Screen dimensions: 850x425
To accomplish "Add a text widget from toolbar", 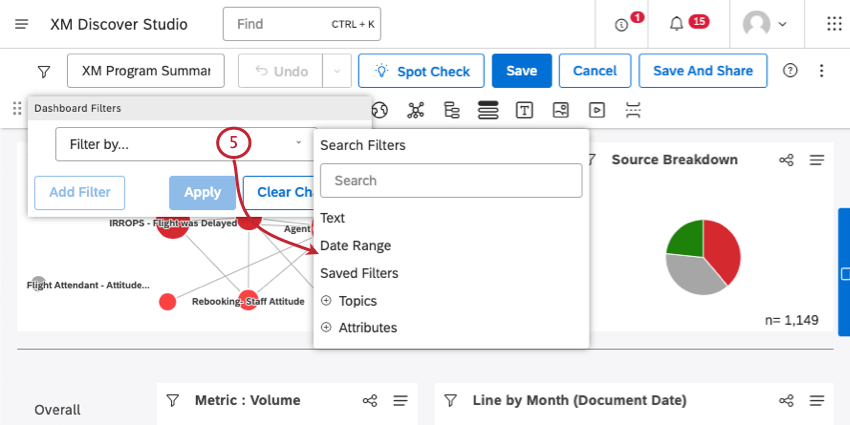I will point(524,110).
